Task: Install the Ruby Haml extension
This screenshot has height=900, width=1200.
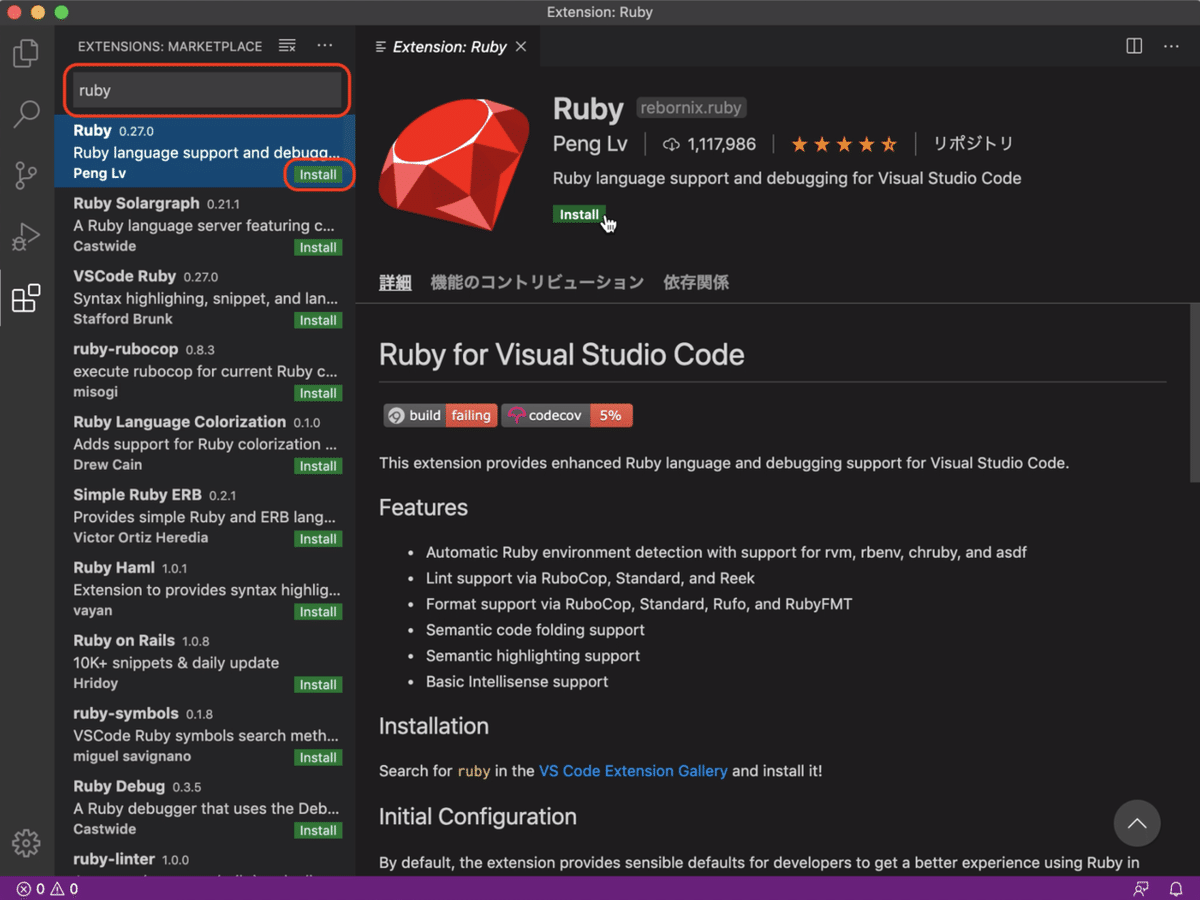Action: [x=318, y=612]
